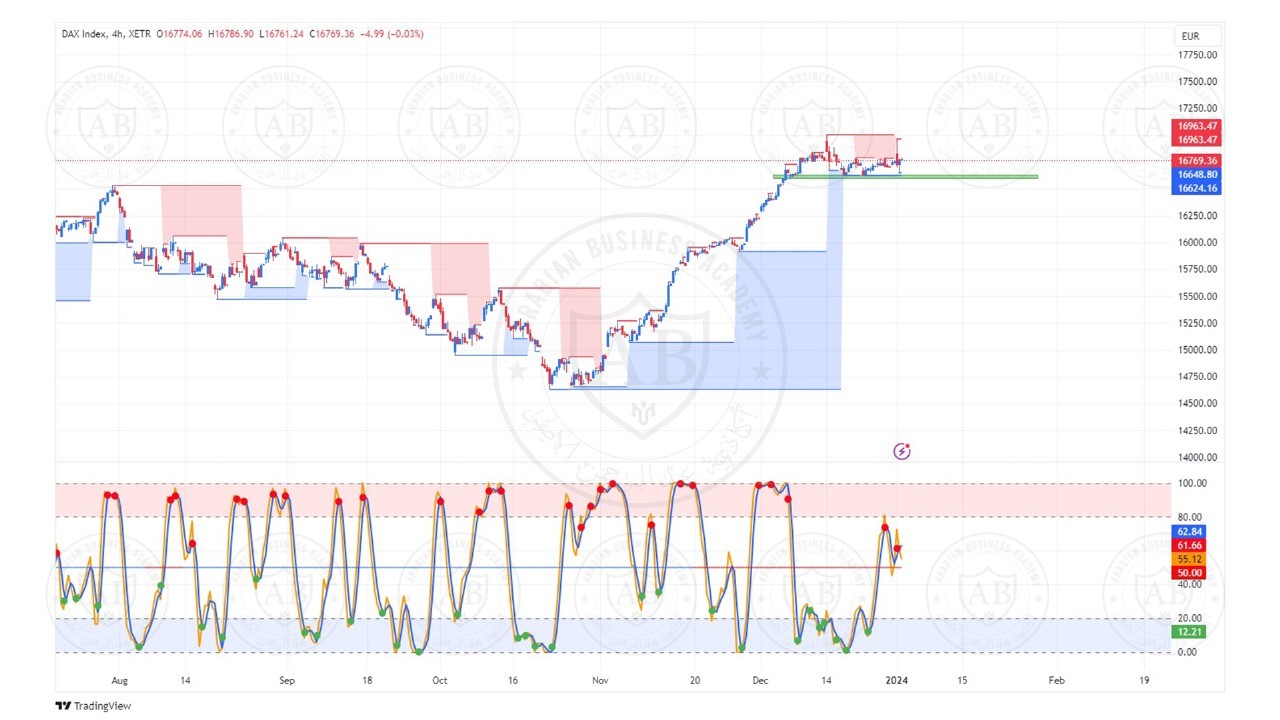Click the high value H16786.90 in legend
1280x720 pixels.
[x=230, y=34]
